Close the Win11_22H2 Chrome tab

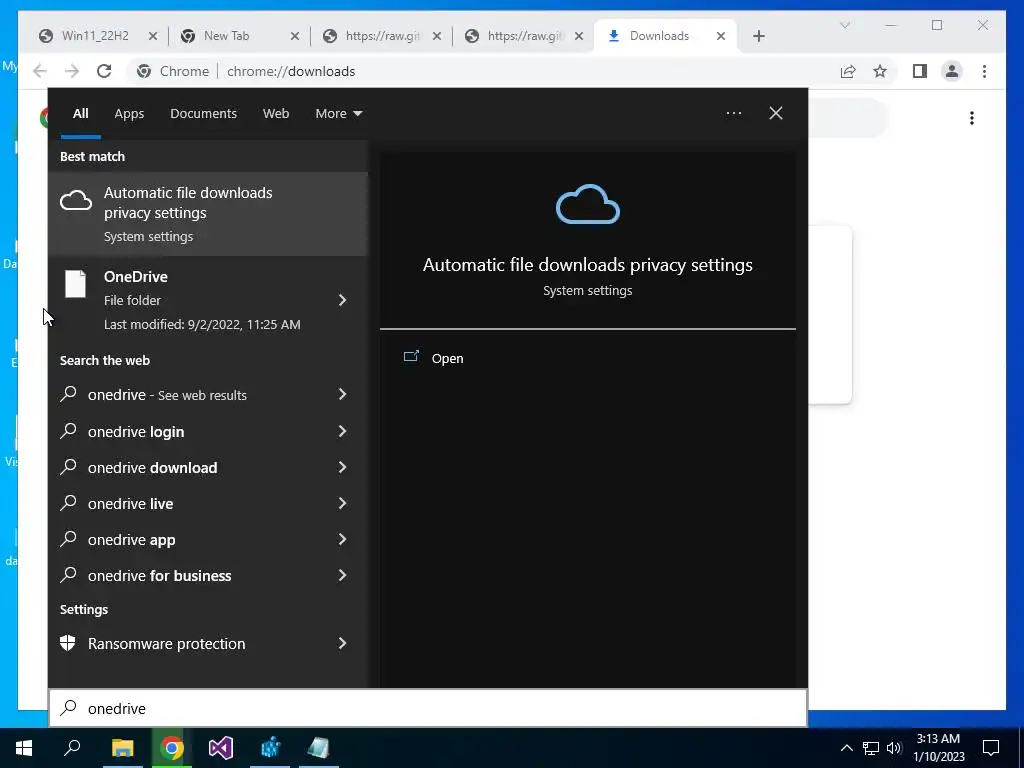[x=153, y=36]
